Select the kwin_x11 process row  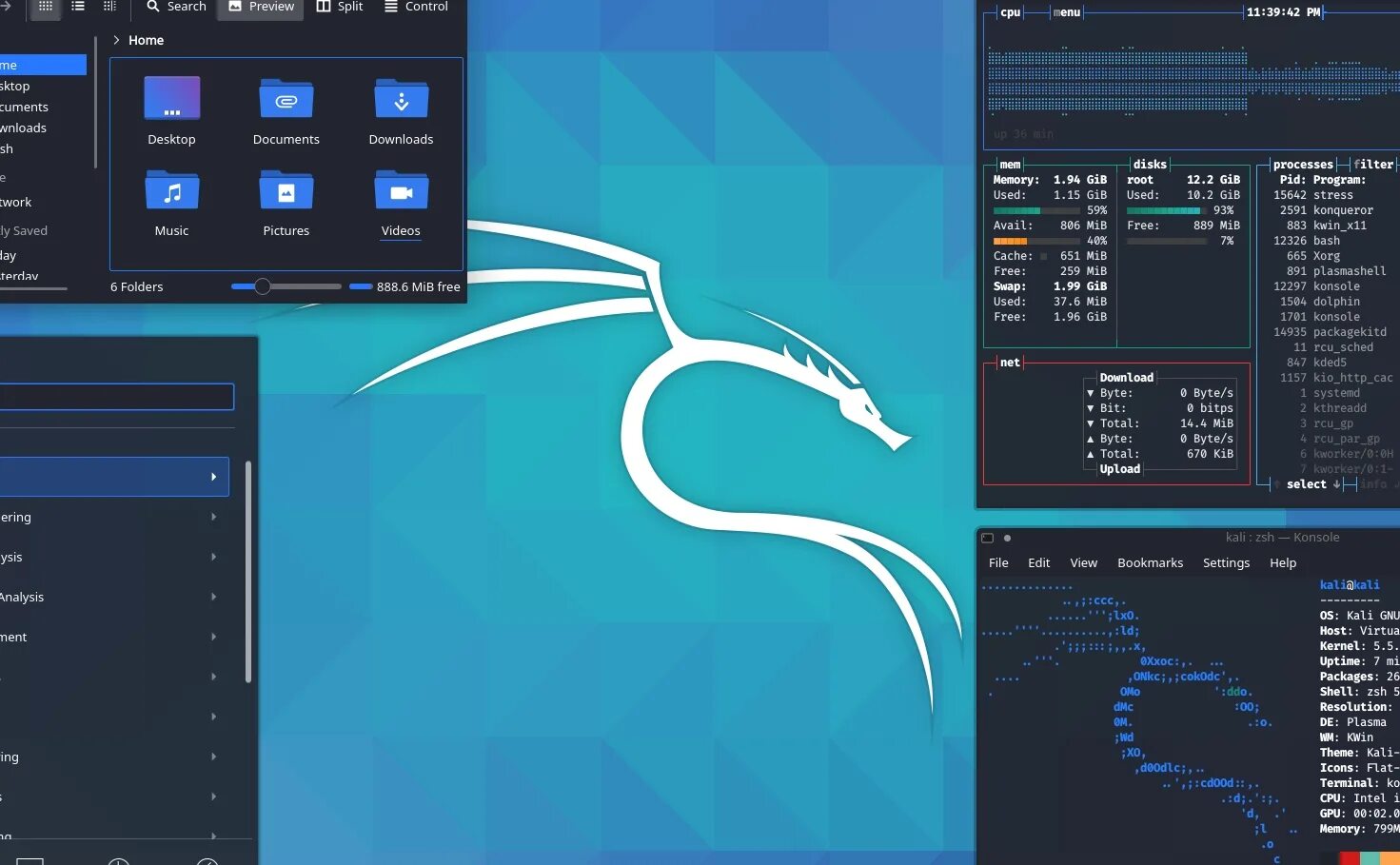[x=1332, y=226]
